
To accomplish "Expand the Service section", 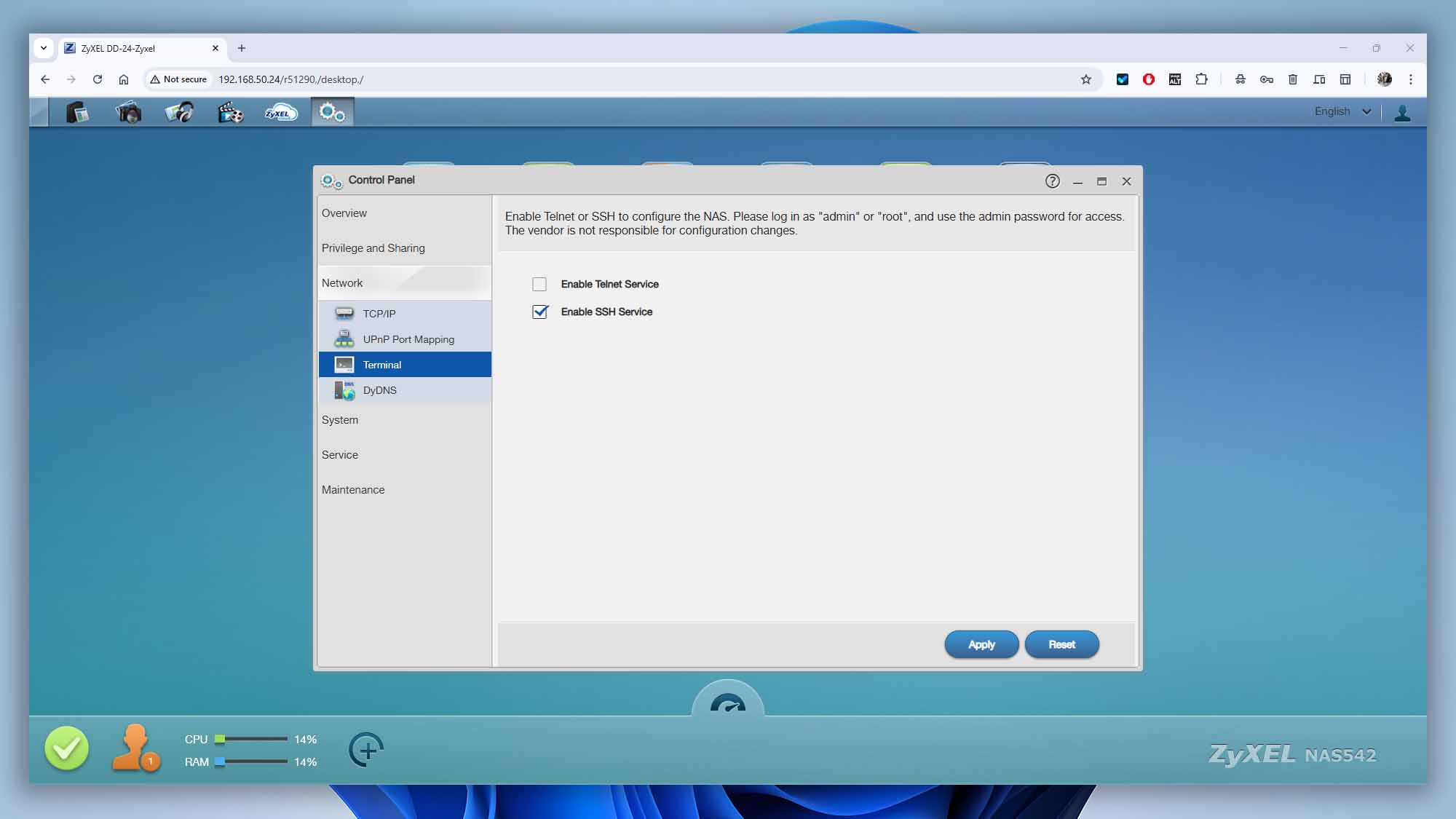I will click(x=404, y=455).
